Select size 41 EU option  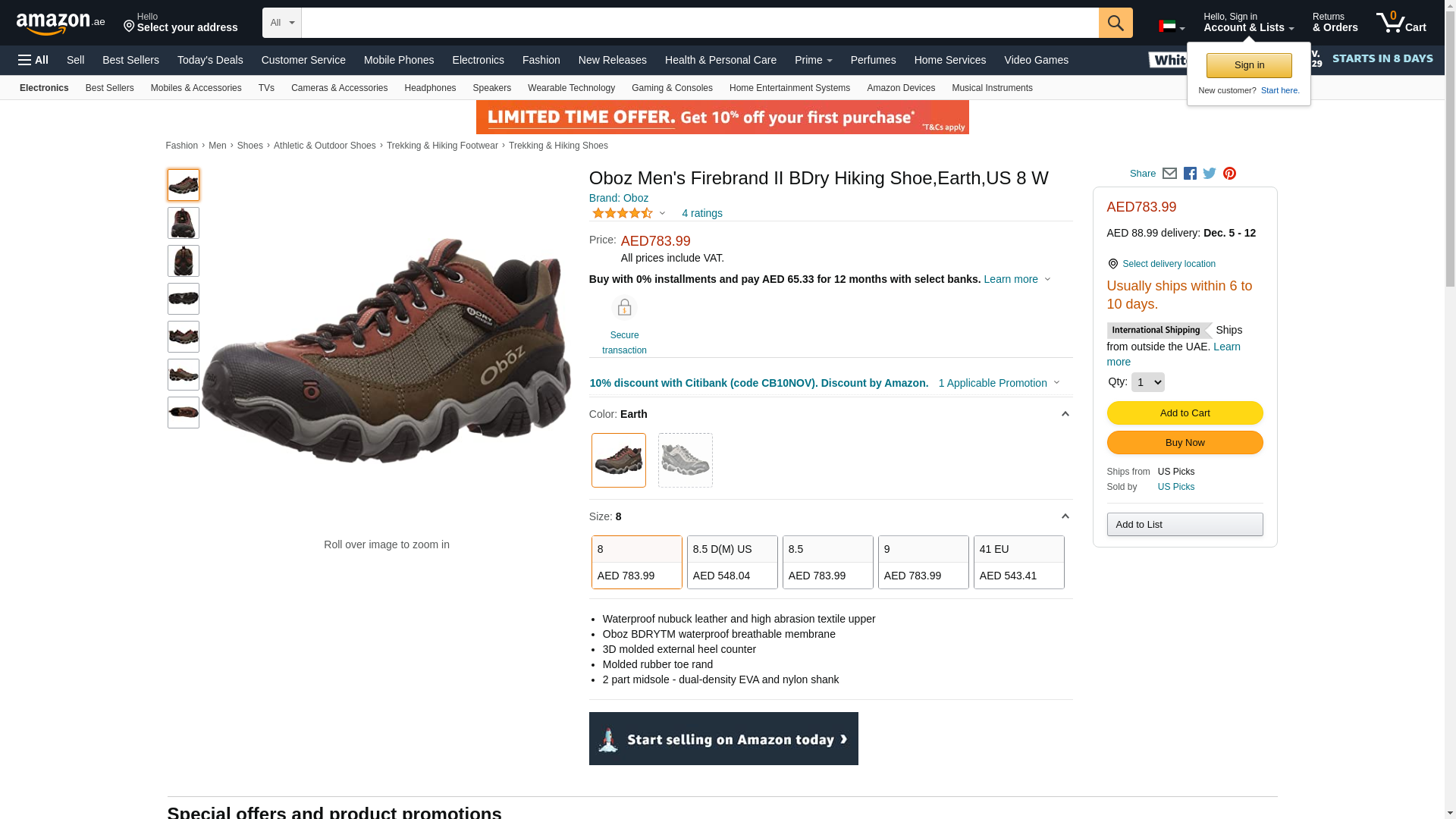(x=1019, y=562)
